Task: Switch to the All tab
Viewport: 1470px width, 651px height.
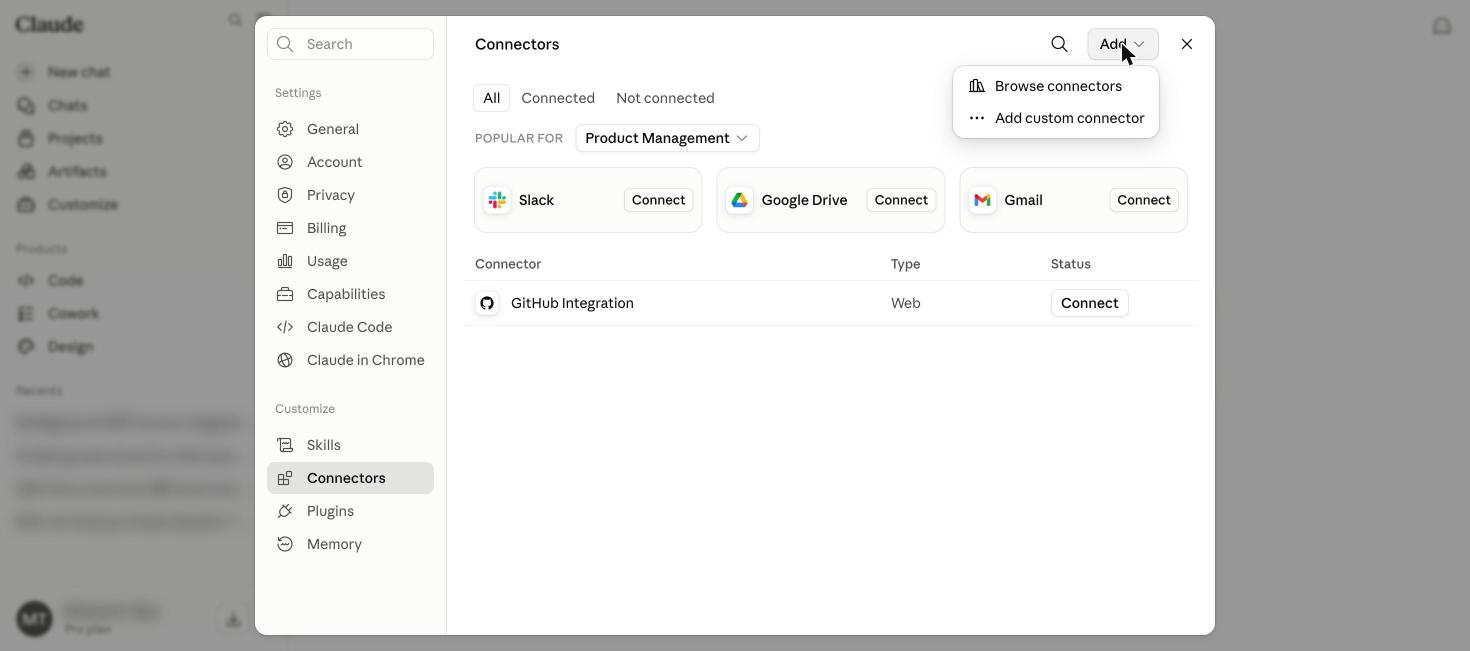Action: 491,98
